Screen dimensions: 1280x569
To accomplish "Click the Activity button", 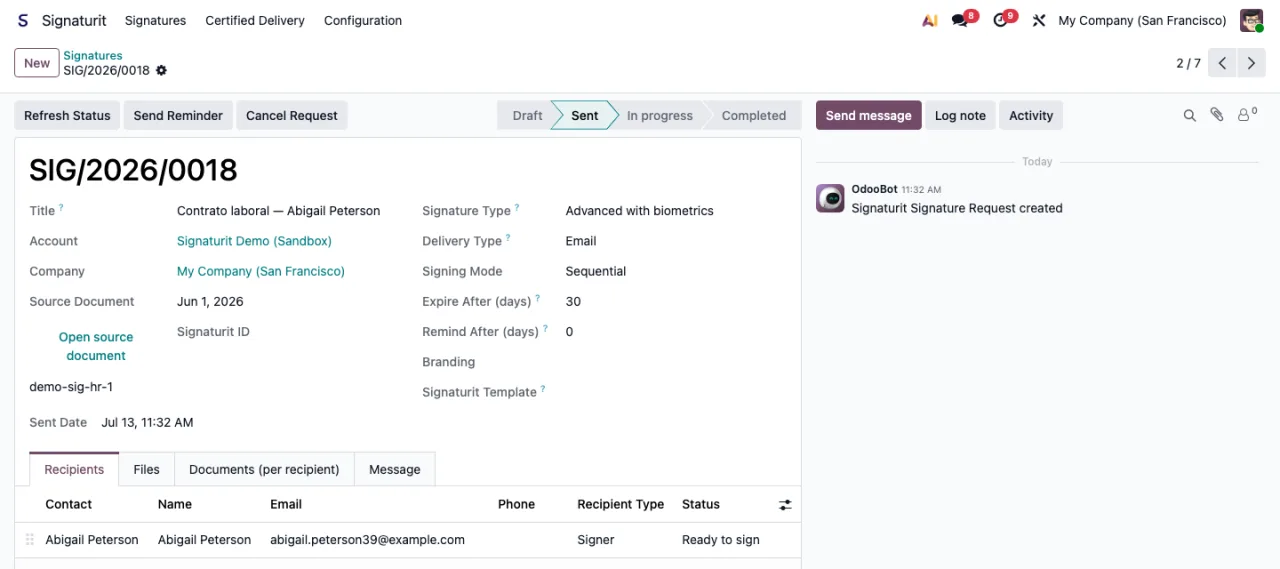I will pos(1031,116).
